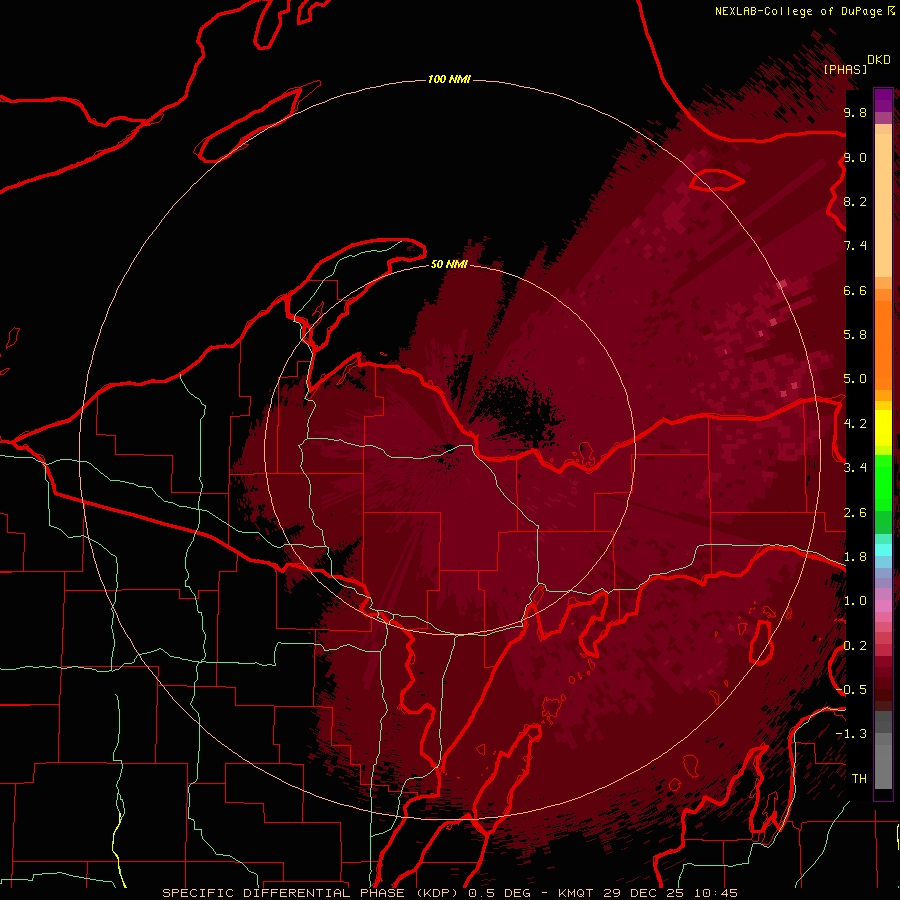The image size is (900, 900).
Task: Click the 1.8 scale value
Action: tap(855, 557)
